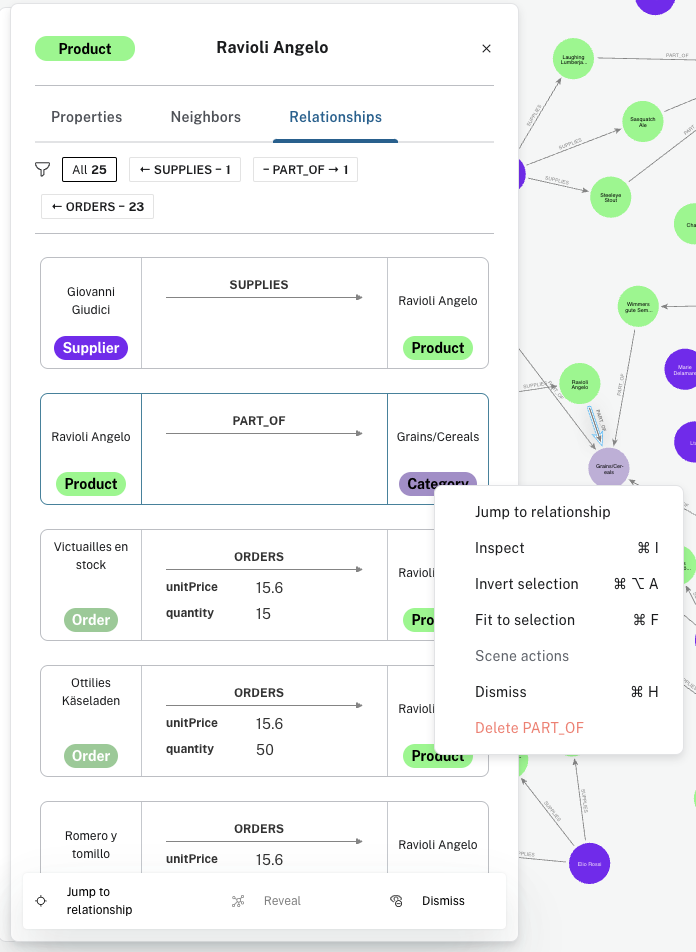Select Ravioli Angelo node in graph

579,384
